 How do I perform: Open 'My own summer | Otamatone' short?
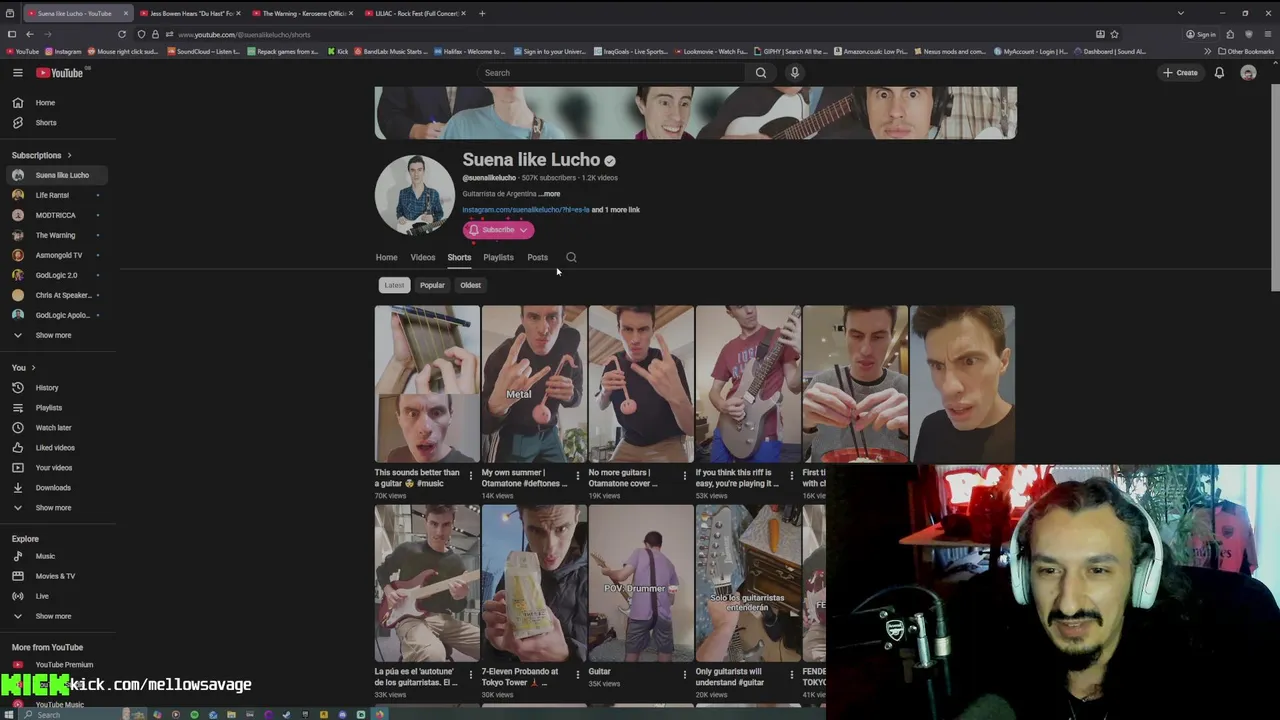coord(534,384)
